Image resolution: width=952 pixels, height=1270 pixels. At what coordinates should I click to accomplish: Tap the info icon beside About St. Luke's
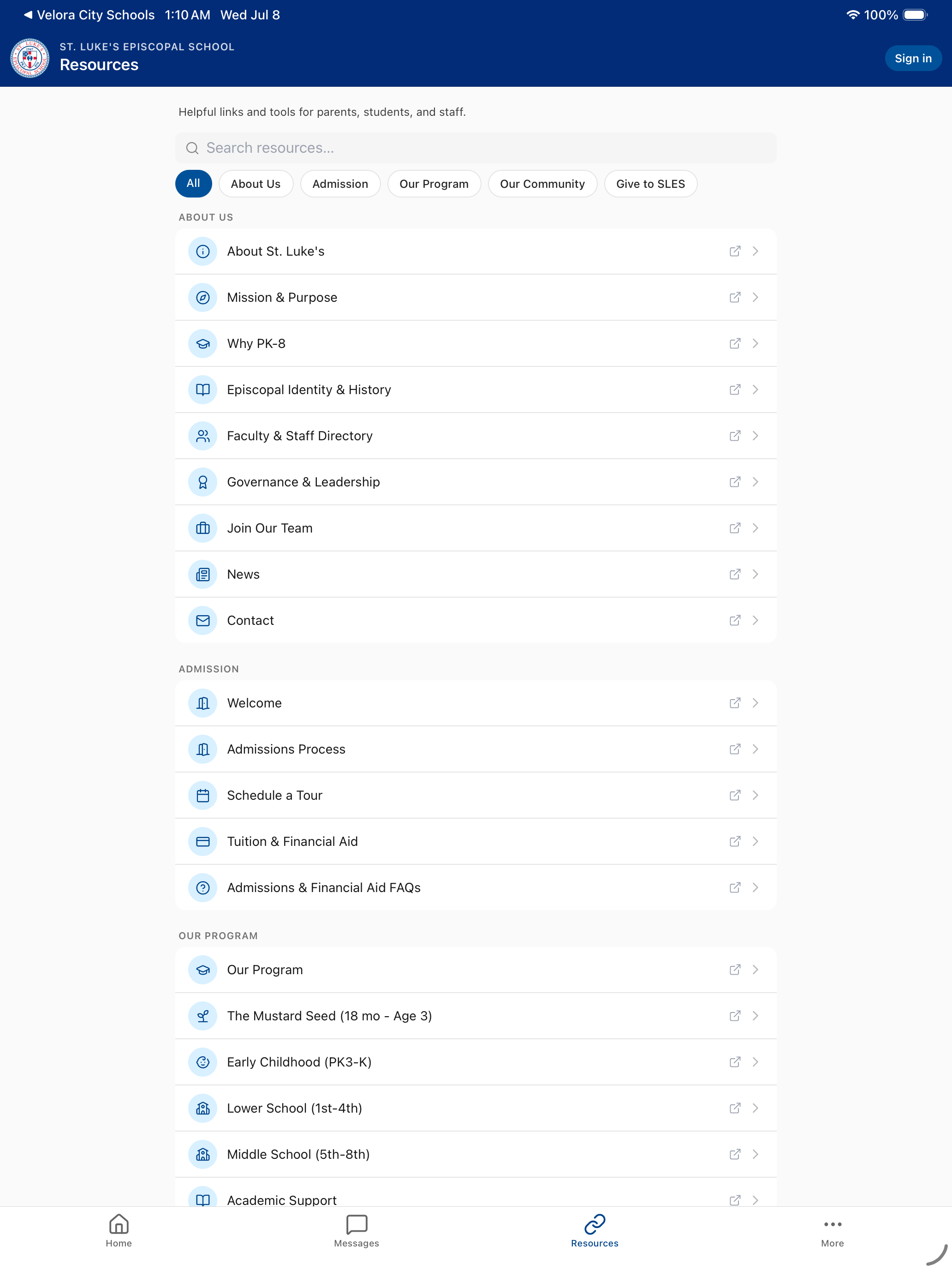tap(202, 252)
